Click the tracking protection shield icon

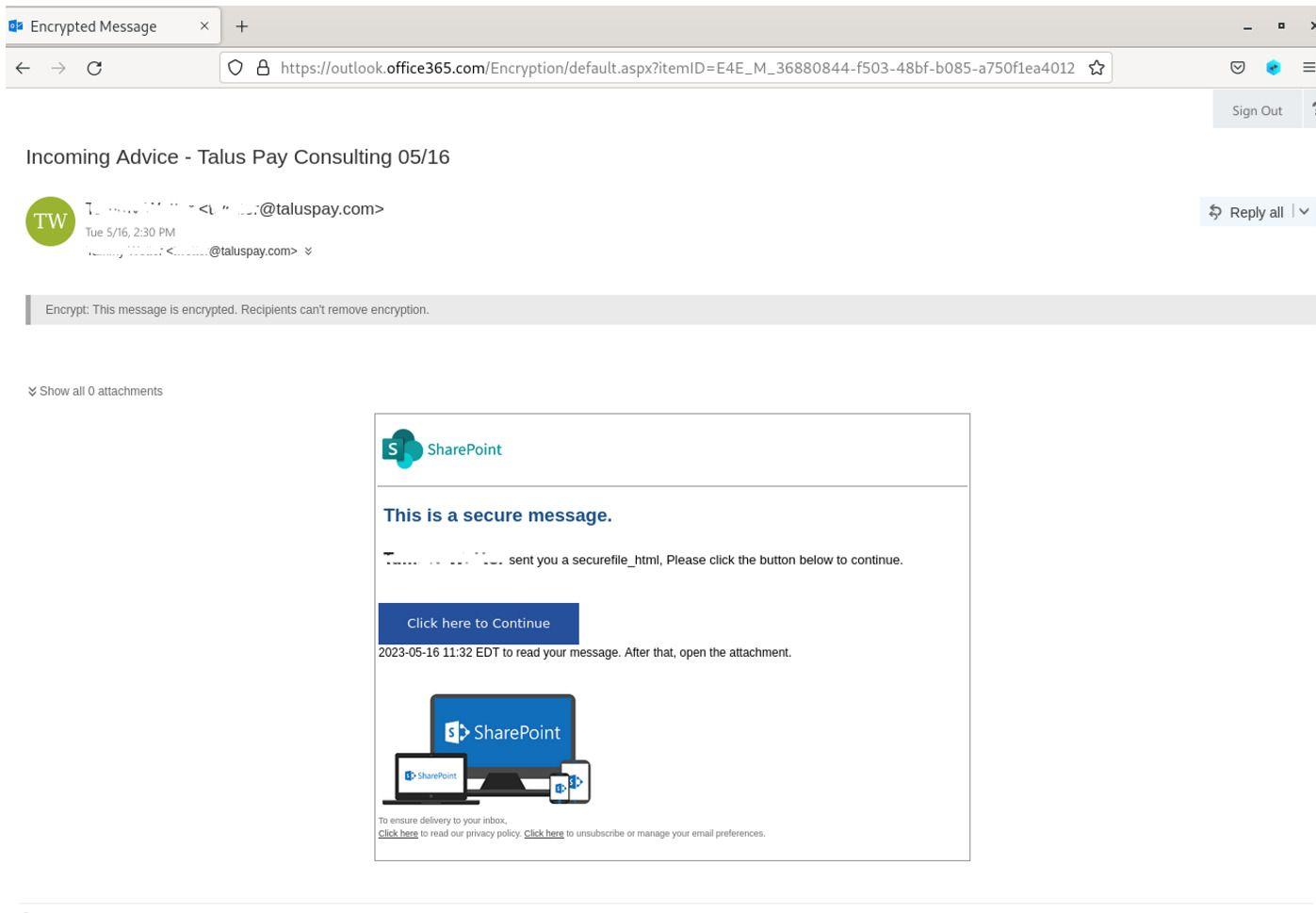[x=236, y=68]
